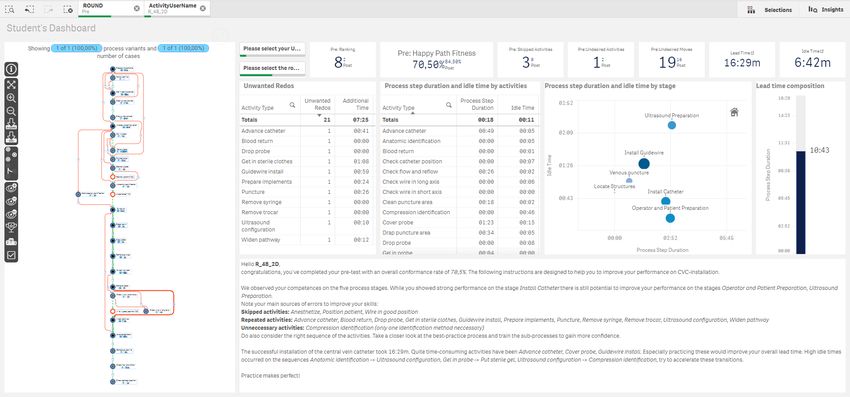The image size is (850, 397).
Task: Click the second coin-stack icon in toolbar
Action: (x=11, y=201)
